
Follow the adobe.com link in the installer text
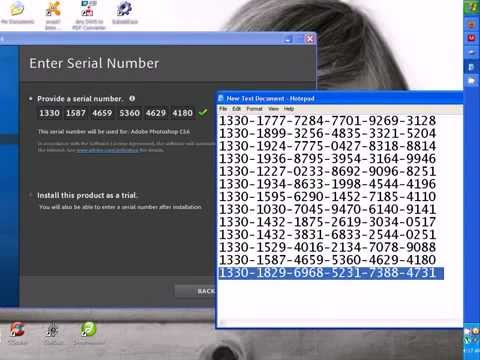[107, 150]
